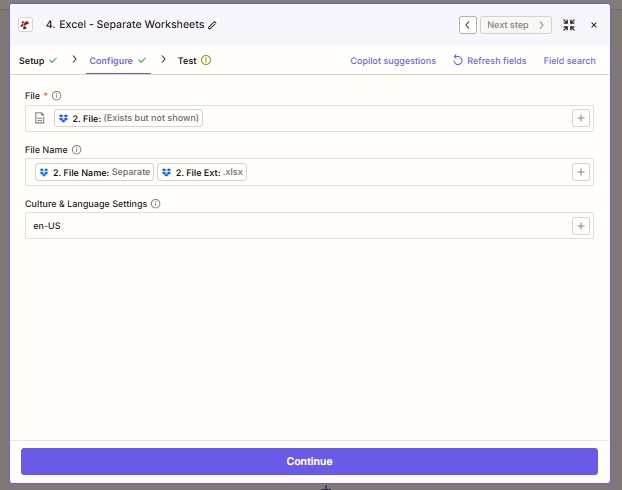Show info tooltip for File Name
The image size is (622, 490).
[x=77, y=150]
